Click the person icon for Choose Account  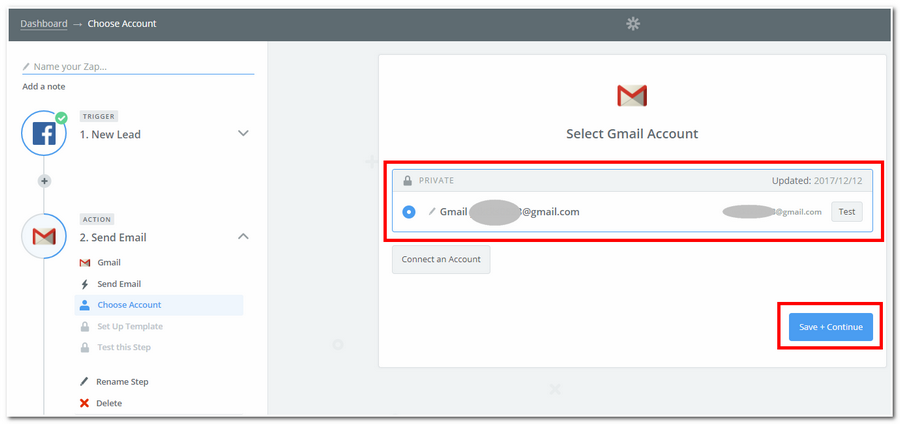(x=85, y=305)
